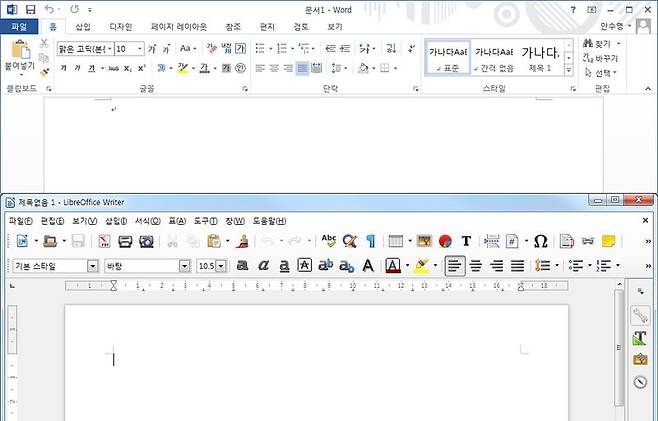Screen dimensions: 658x421
Task: Enable center alignment in LibreOffice toolbar
Action: (x=476, y=265)
